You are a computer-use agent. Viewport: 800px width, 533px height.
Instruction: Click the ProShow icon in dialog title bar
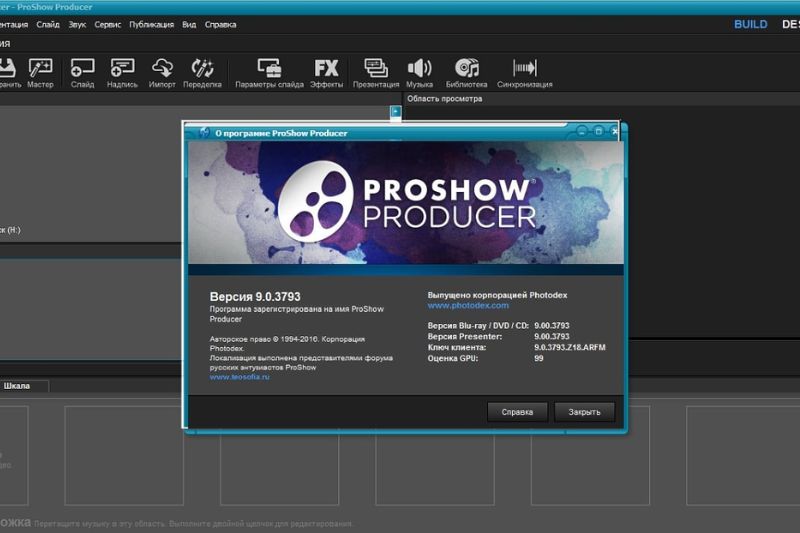(204, 133)
